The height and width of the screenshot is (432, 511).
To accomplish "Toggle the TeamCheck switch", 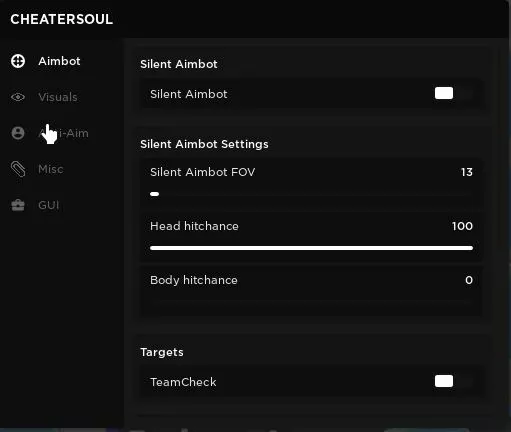I will (453, 381).
